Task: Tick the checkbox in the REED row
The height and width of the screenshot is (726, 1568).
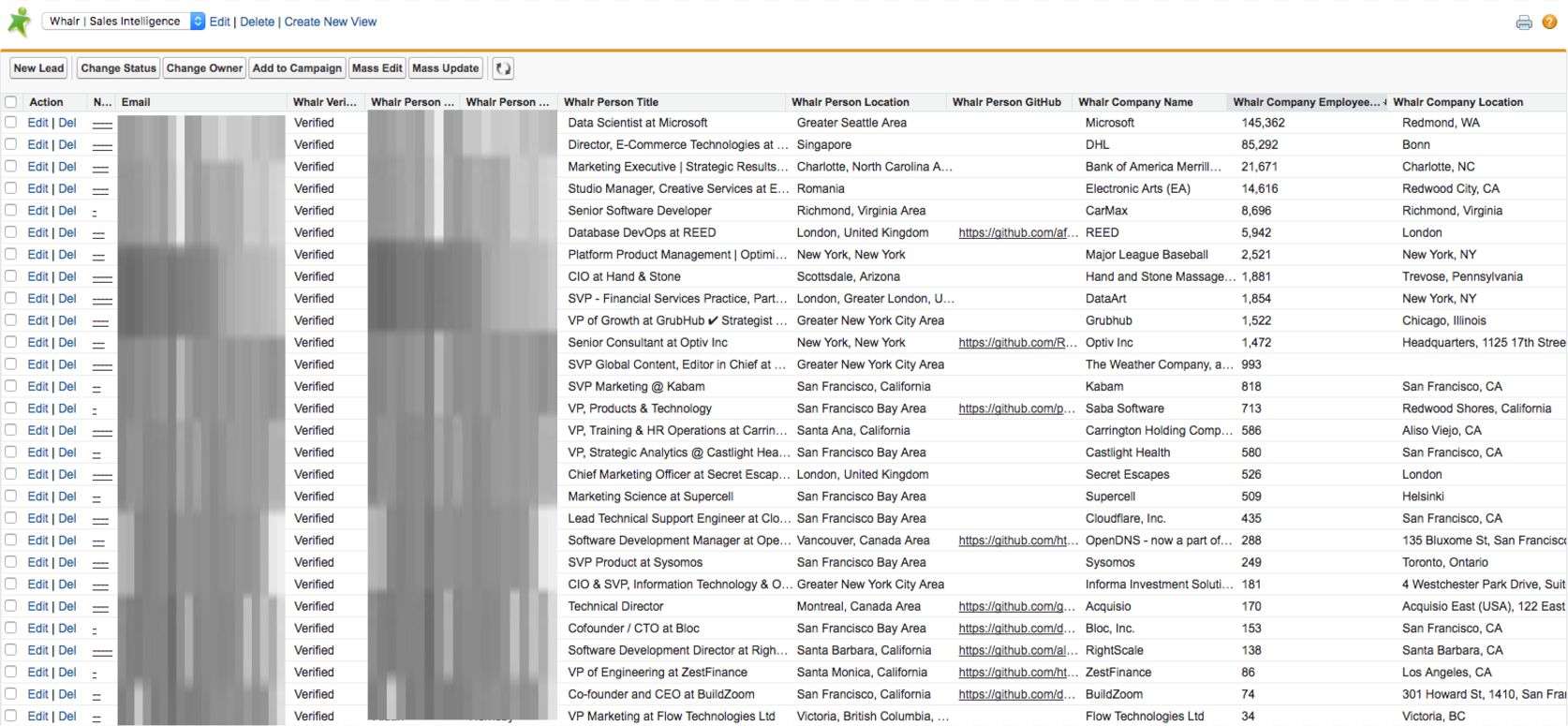Action: click(11, 232)
